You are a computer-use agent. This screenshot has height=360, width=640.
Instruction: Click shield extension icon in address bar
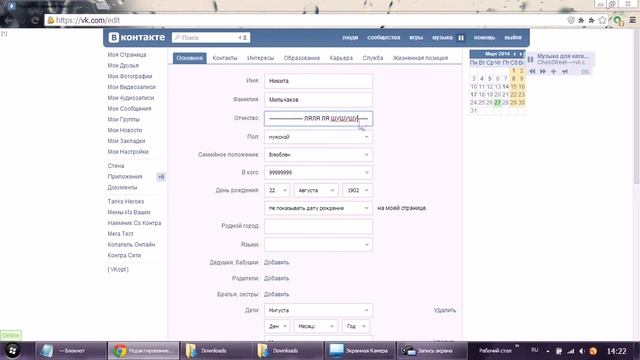[571, 20]
